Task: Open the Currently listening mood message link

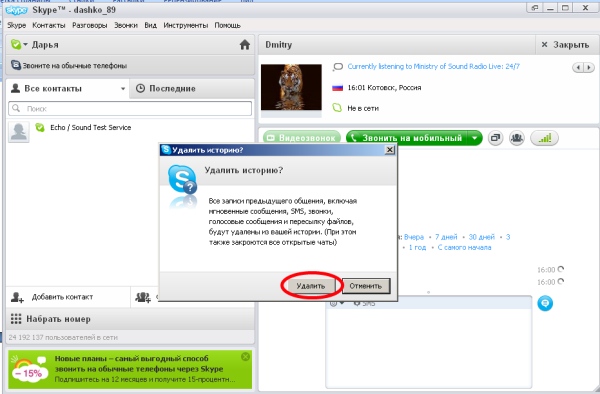Action: pos(434,66)
